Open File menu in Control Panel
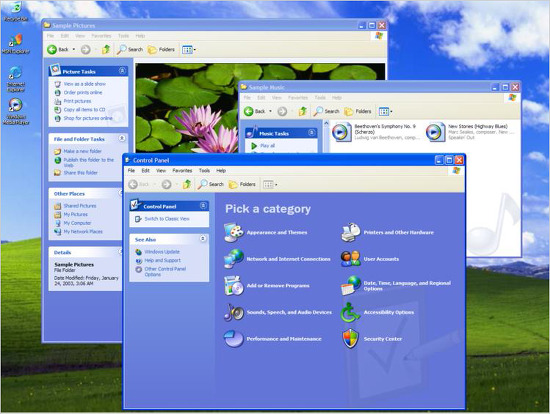Image resolution: width=550 pixels, height=414 pixels. pos(131,171)
